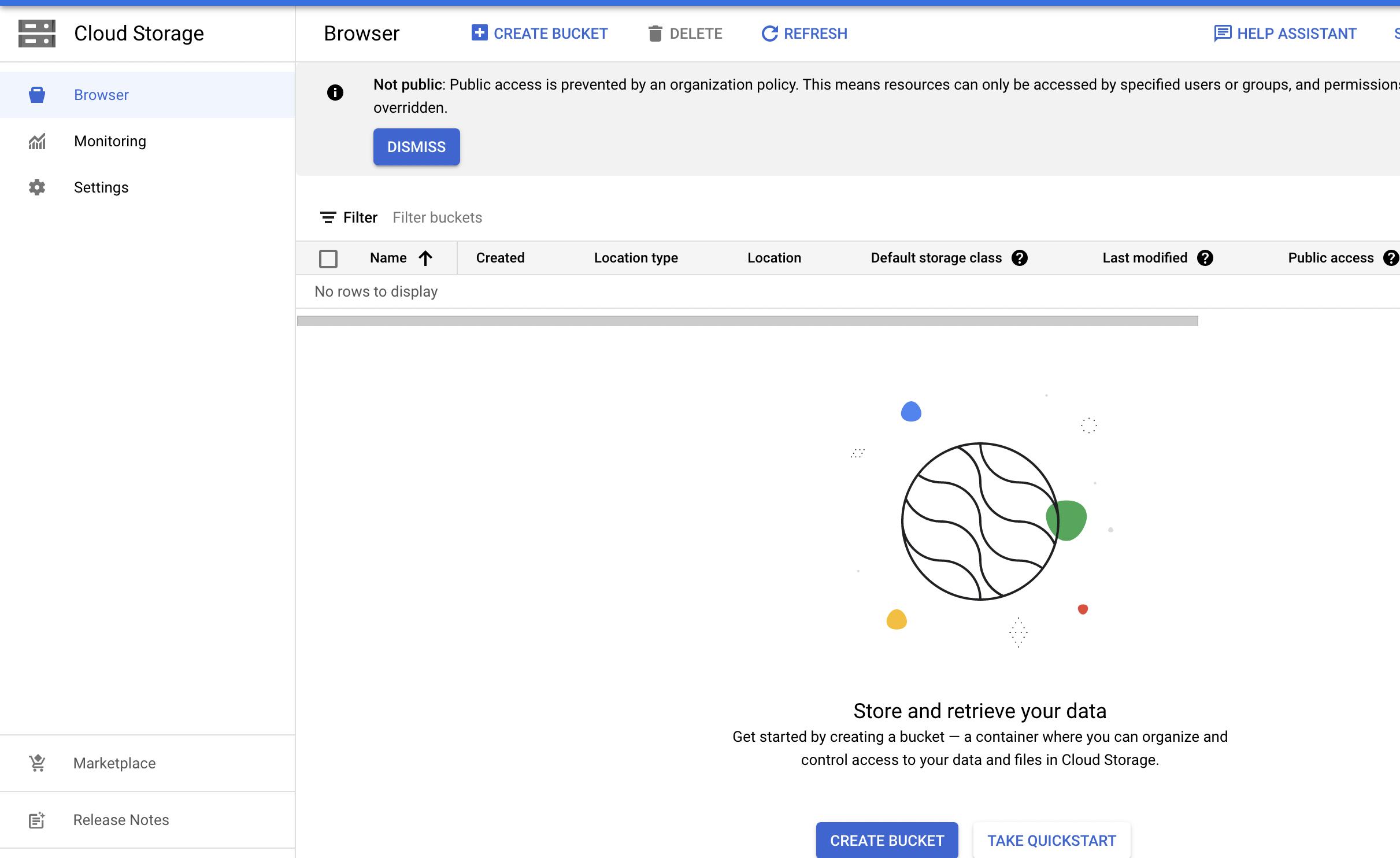Select the Settings gear icon in sidebar
The image size is (1400, 858).
click(36, 187)
